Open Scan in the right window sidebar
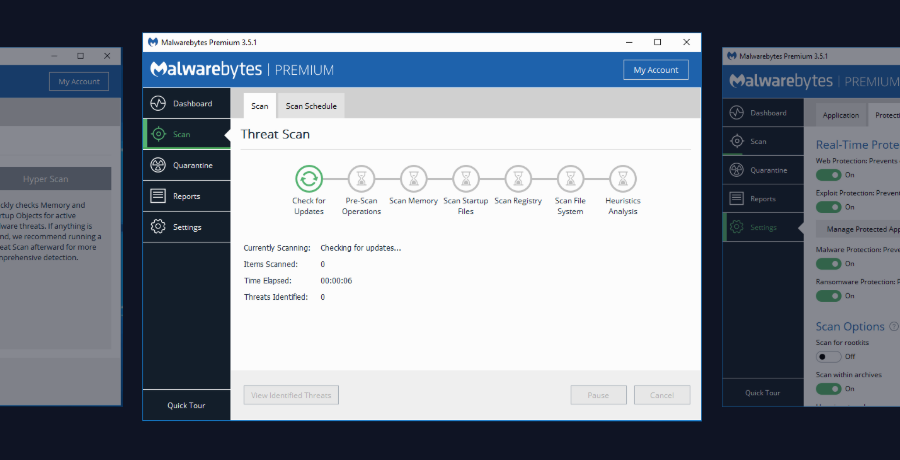This screenshot has height=460, width=900. coord(763,141)
